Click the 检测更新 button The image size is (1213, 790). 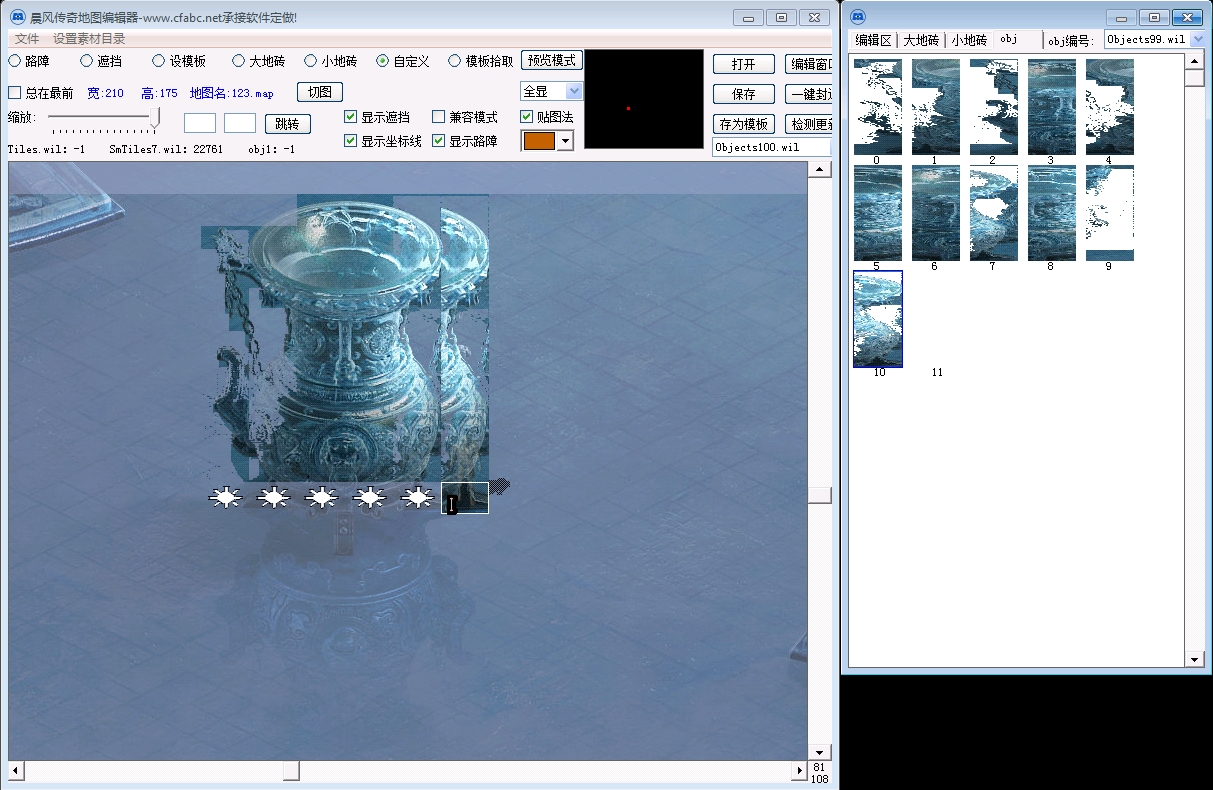809,124
